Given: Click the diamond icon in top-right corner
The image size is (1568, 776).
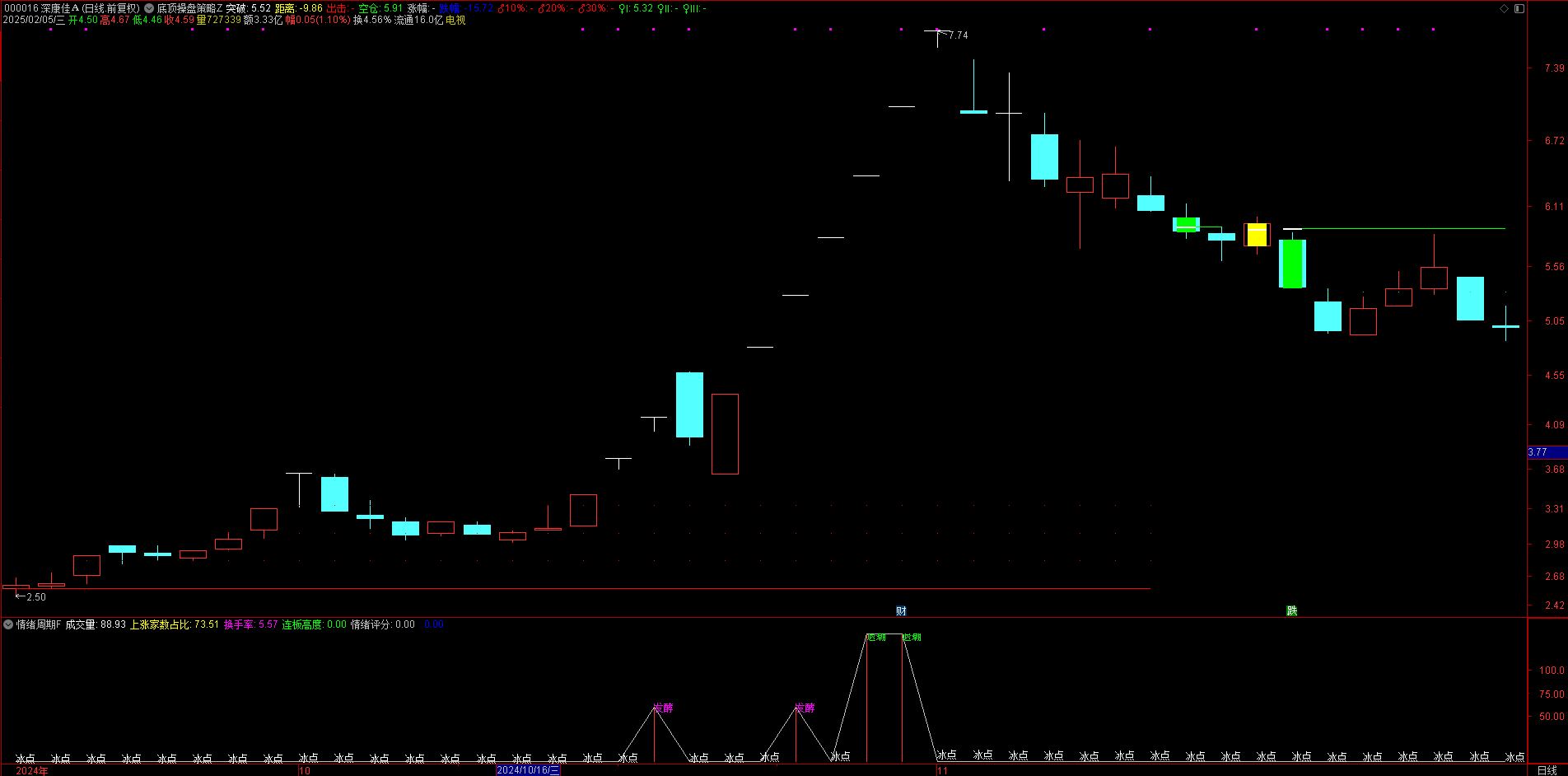Looking at the screenshot, I should [x=1504, y=8].
